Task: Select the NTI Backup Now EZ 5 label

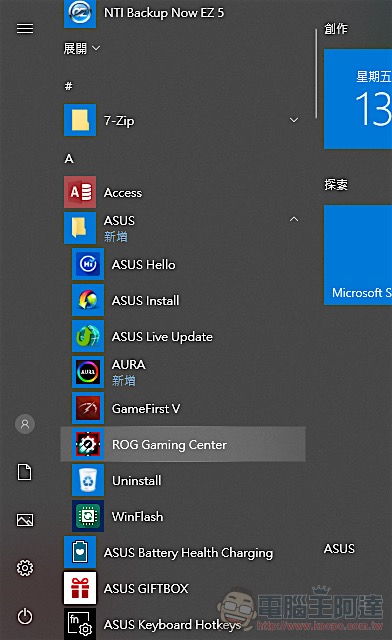Action: 164,13
